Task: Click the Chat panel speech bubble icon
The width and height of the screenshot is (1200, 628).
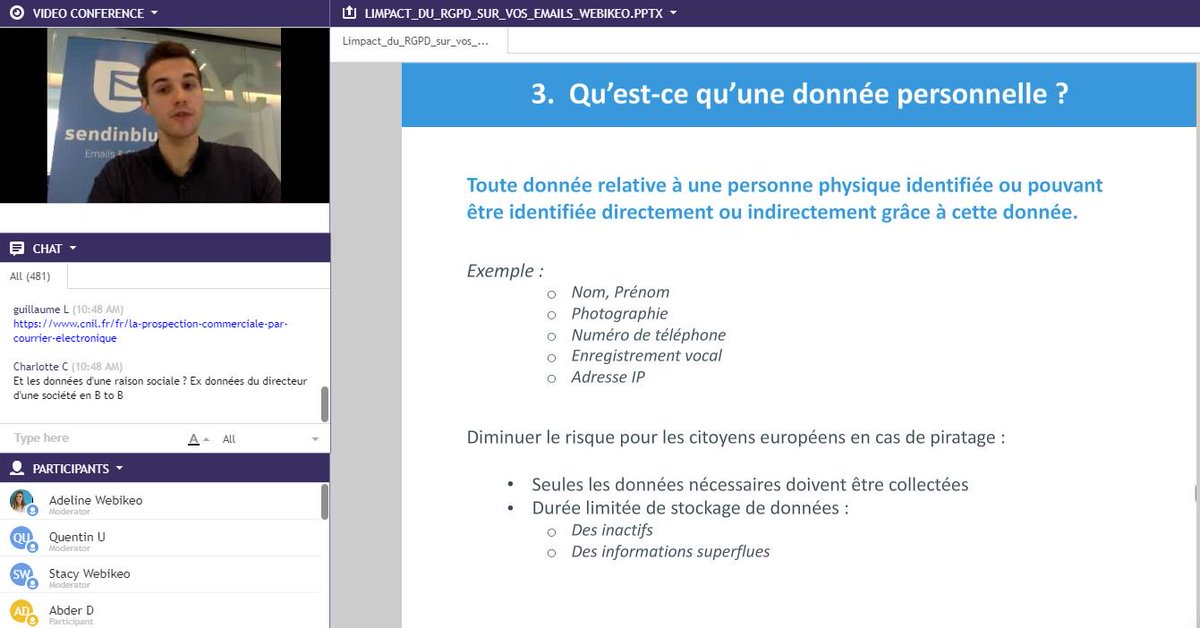Action: [x=17, y=248]
